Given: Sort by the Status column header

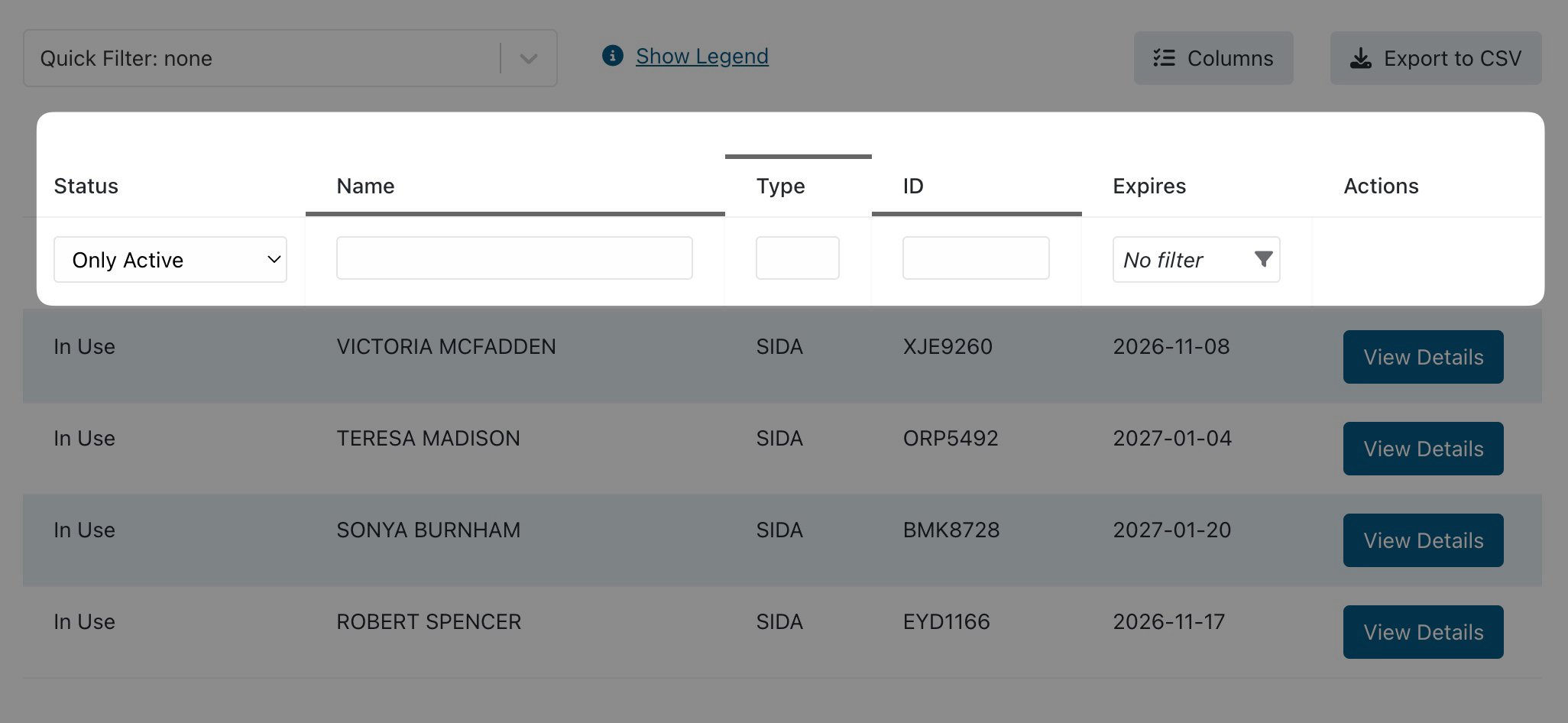Looking at the screenshot, I should (x=86, y=186).
